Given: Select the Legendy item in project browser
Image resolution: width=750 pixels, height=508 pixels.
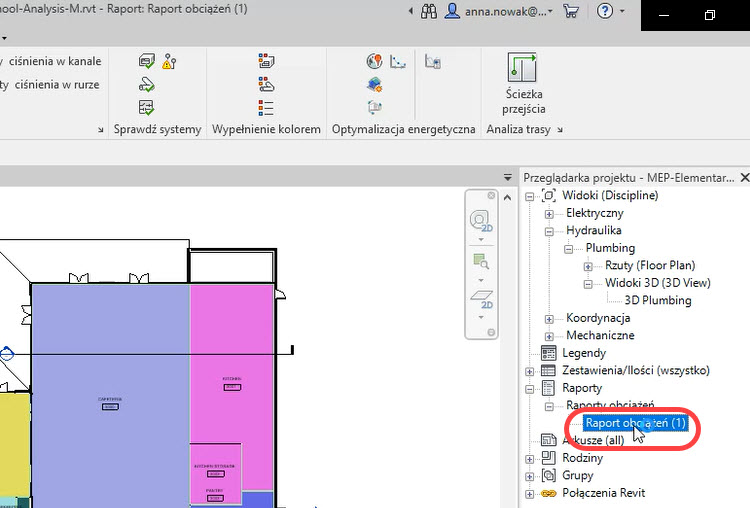Looking at the screenshot, I should tap(583, 353).
